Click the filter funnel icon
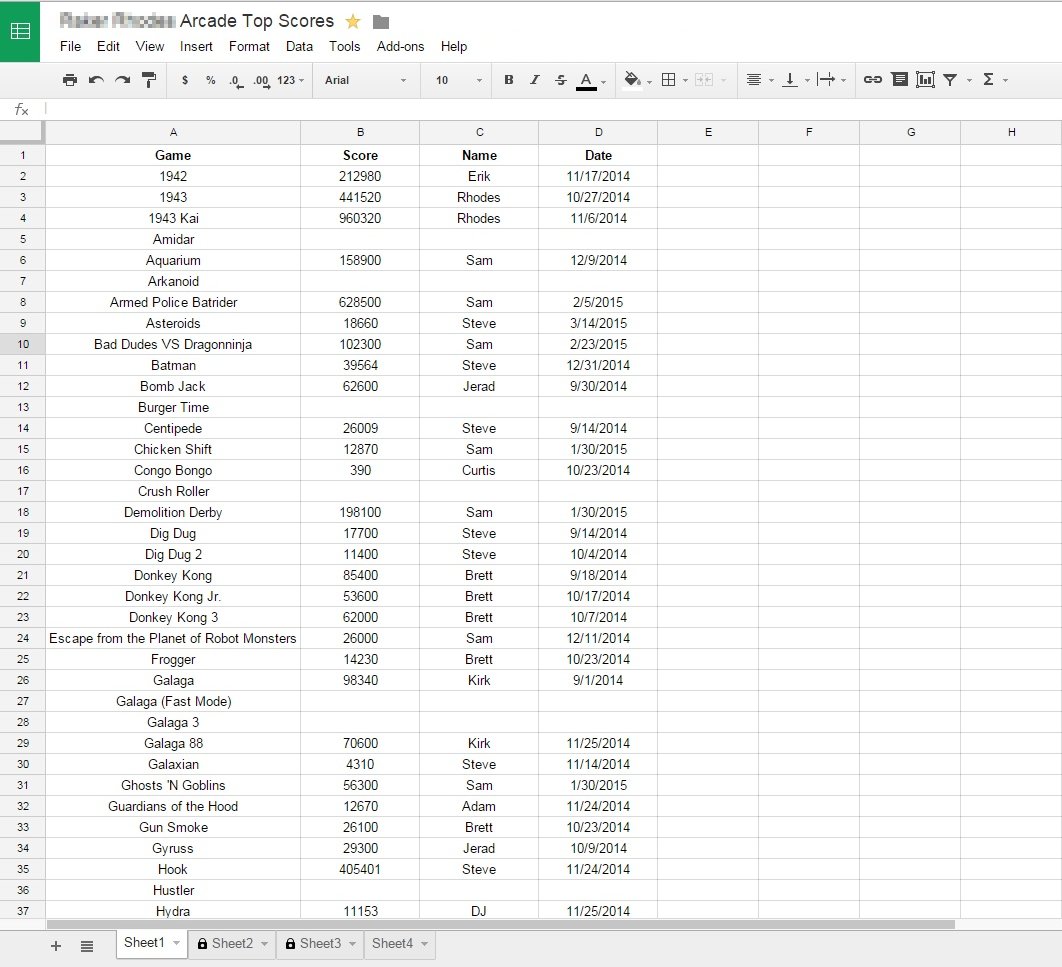The image size is (1062, 967). [950, 80]
